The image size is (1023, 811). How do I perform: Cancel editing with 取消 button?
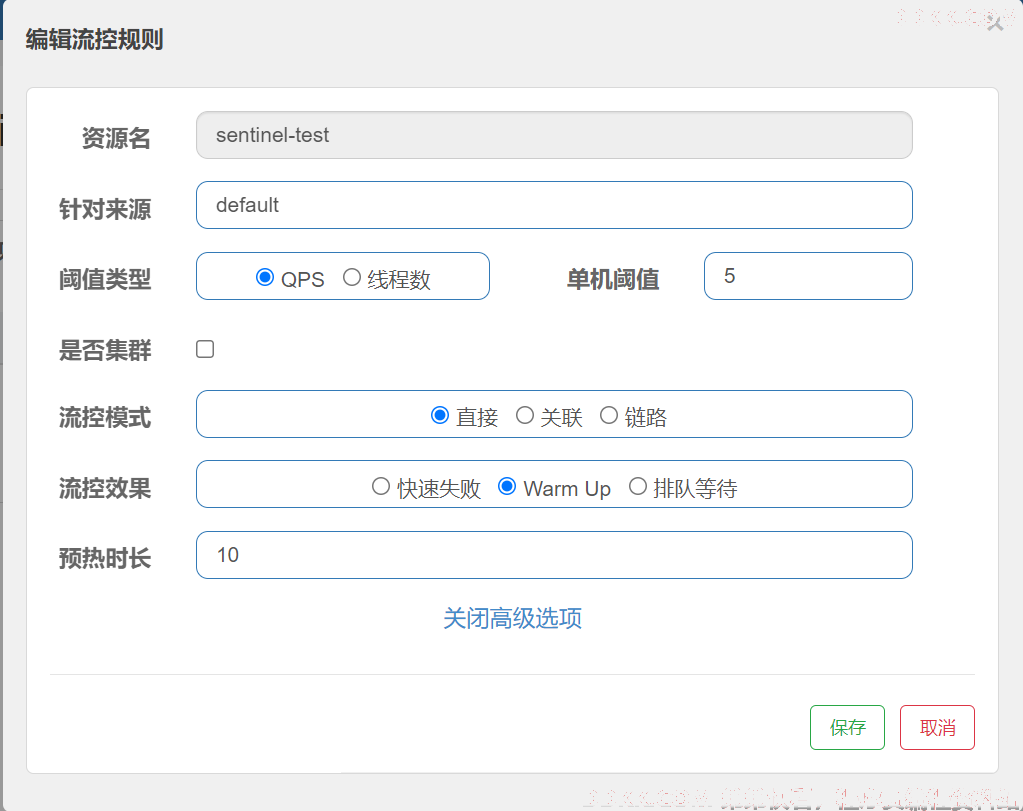pyautogui.click(x=938, y=727)
